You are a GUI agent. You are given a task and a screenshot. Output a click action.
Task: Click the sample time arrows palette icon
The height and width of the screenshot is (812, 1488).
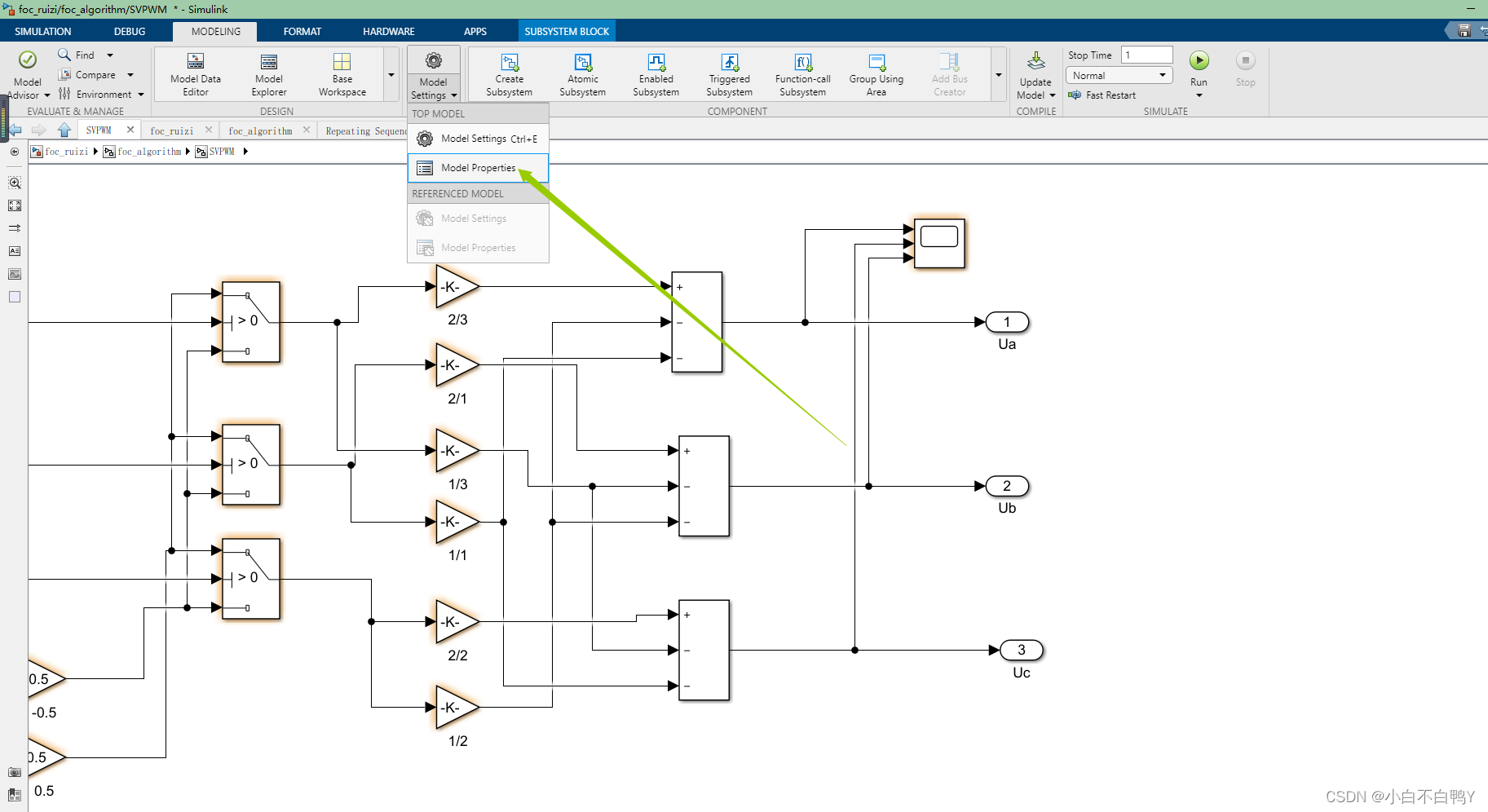coord(15,228)
